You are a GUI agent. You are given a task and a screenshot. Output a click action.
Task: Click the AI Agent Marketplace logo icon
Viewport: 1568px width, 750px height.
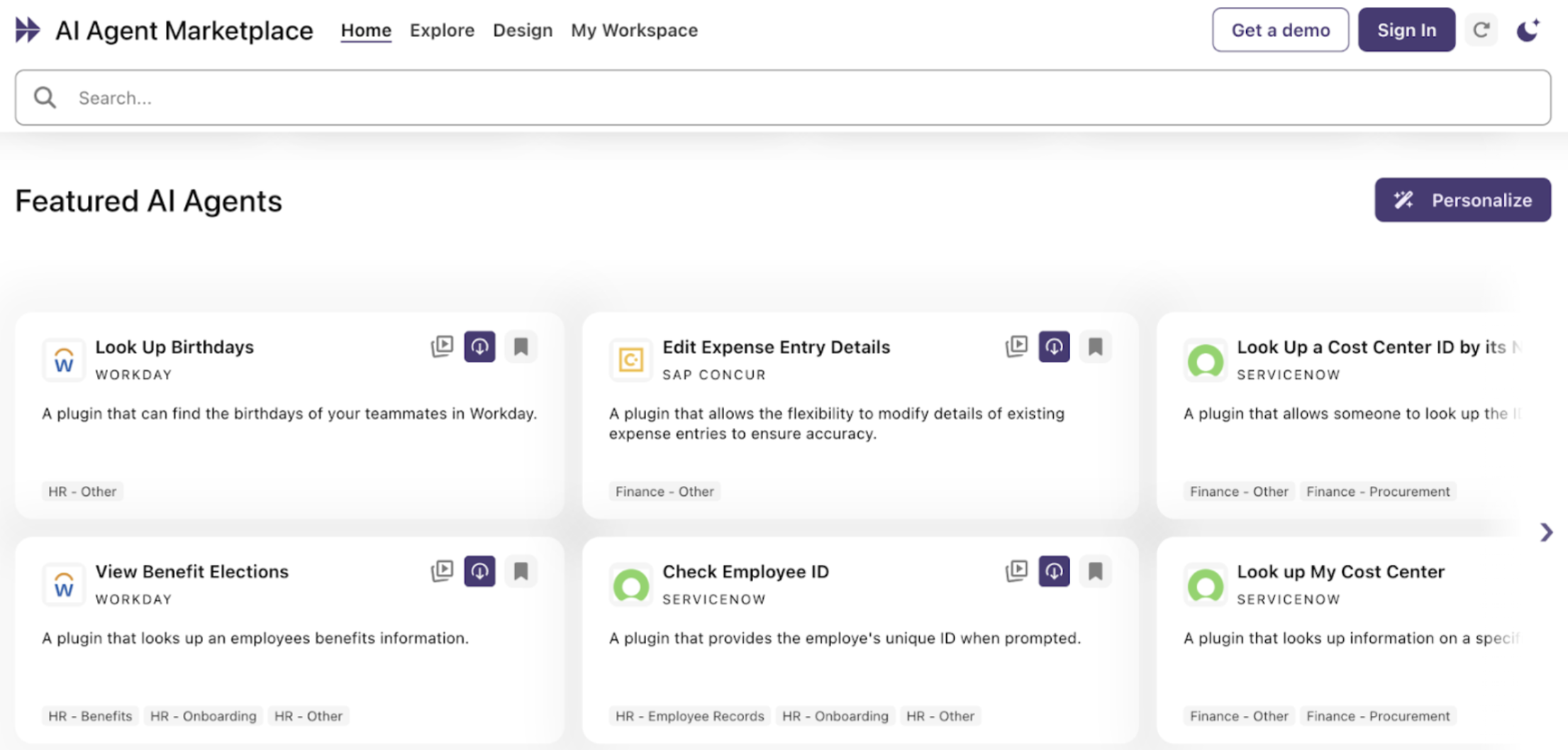(28, 30)
